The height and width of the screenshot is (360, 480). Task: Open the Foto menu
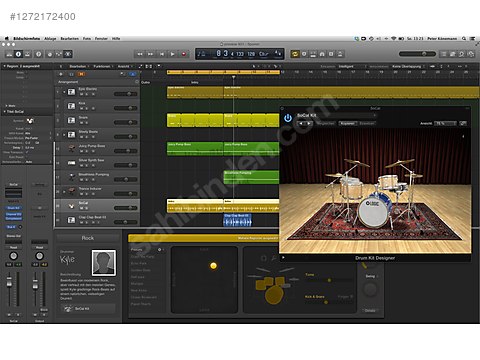coord(87,39)
